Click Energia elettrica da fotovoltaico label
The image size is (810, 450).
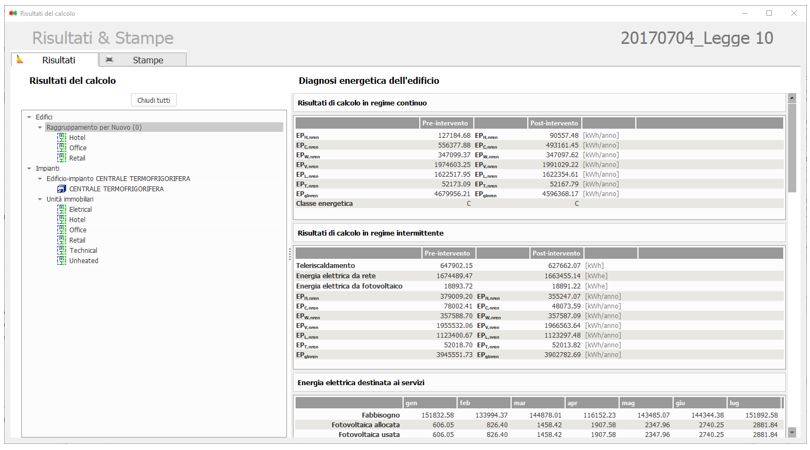[349, 286]
